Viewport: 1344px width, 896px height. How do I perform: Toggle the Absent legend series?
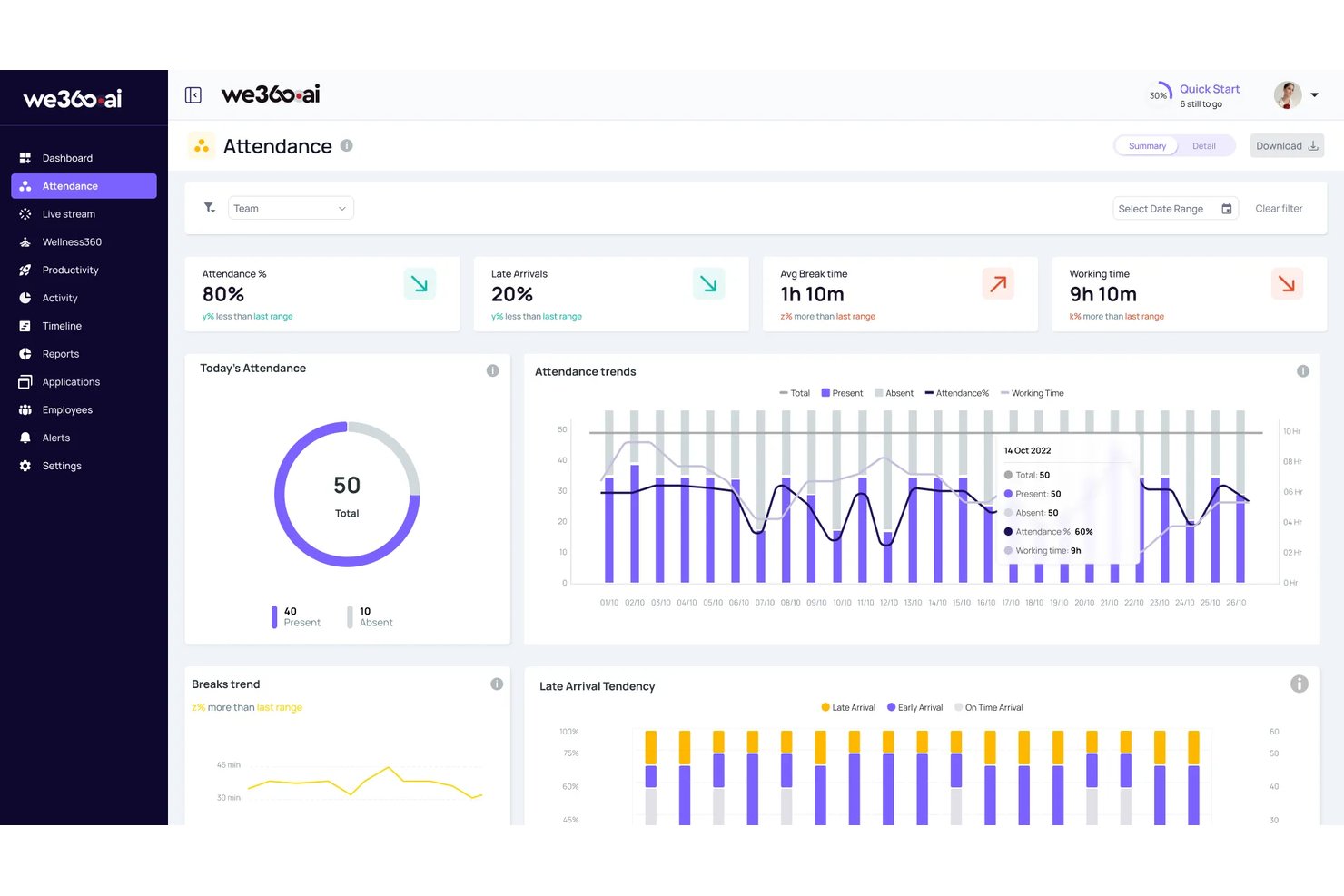tap(894, 393)
